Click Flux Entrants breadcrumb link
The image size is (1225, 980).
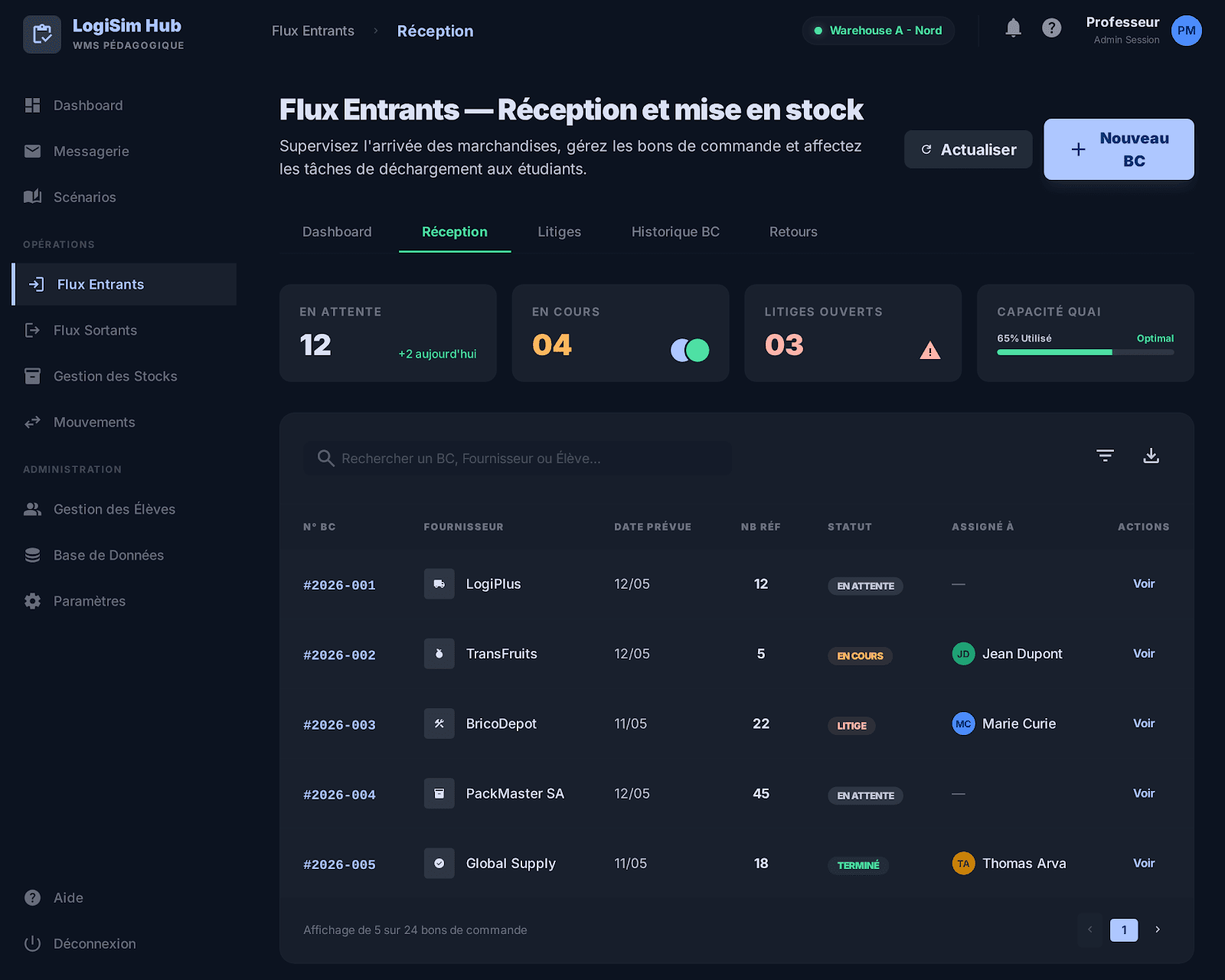click(313, 31)
